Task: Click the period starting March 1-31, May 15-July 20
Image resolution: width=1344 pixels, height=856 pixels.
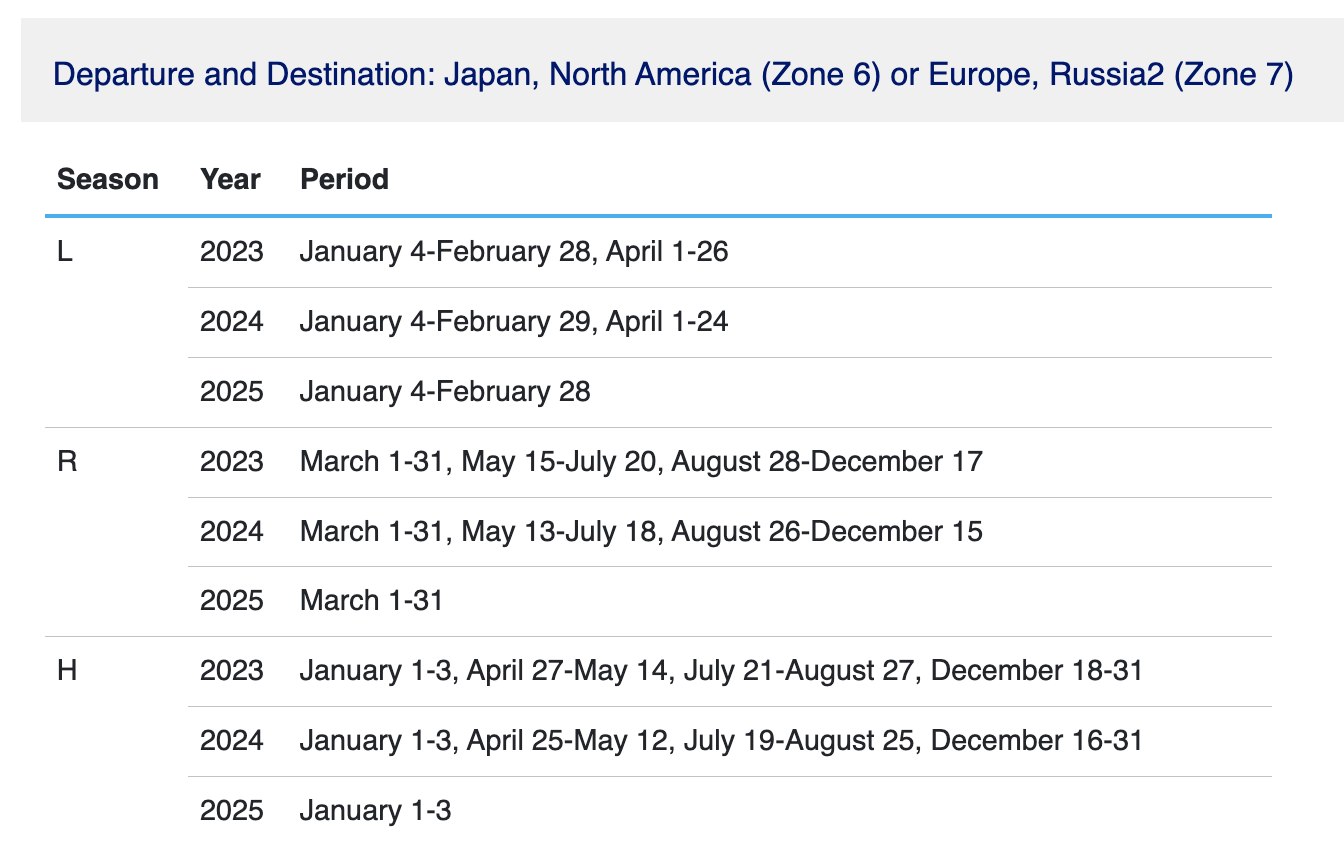Action: tap(641, 462)
